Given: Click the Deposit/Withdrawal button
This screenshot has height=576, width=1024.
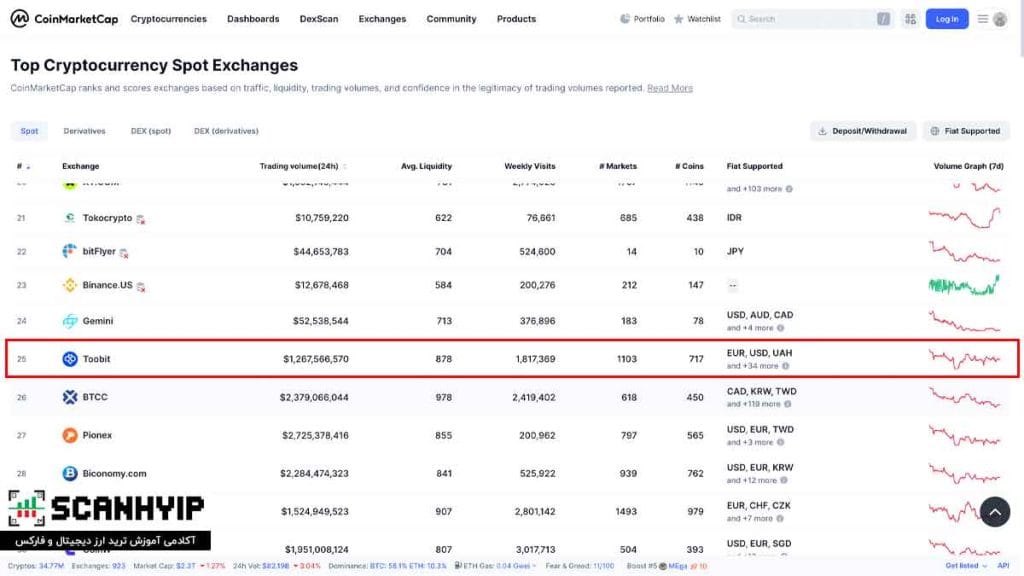Looking at the screenshot, I should click(x=863, y=131).
